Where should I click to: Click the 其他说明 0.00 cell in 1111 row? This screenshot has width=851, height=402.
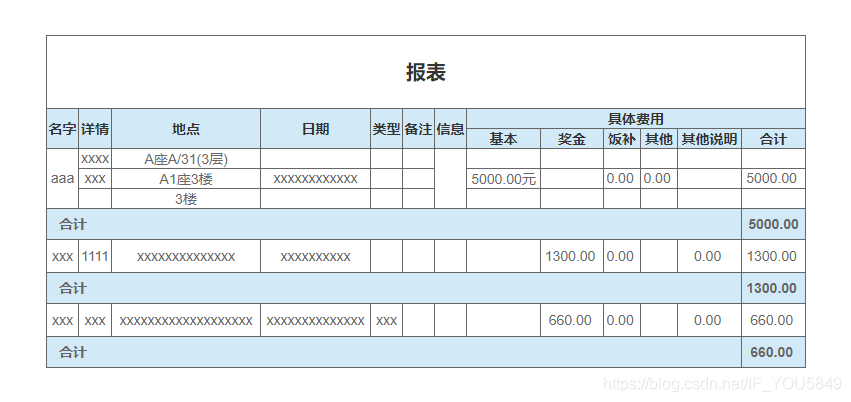pyautogui.click(x=709, y=256)
